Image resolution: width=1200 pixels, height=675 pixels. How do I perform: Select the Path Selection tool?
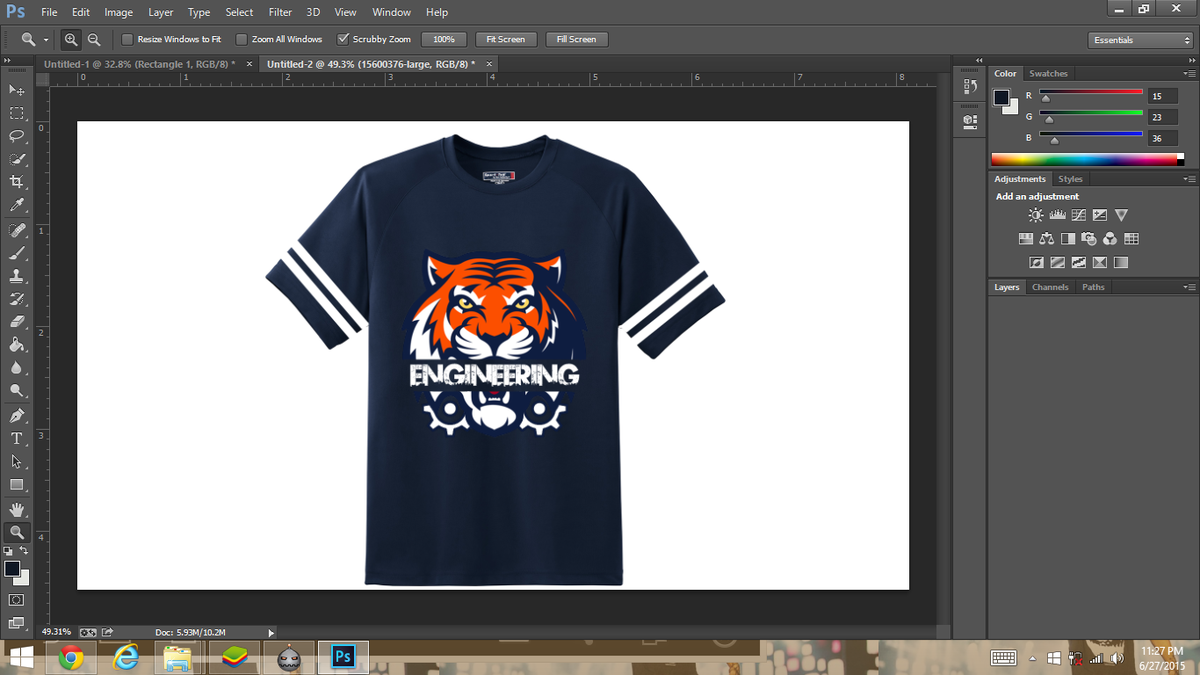click(17, 462)
